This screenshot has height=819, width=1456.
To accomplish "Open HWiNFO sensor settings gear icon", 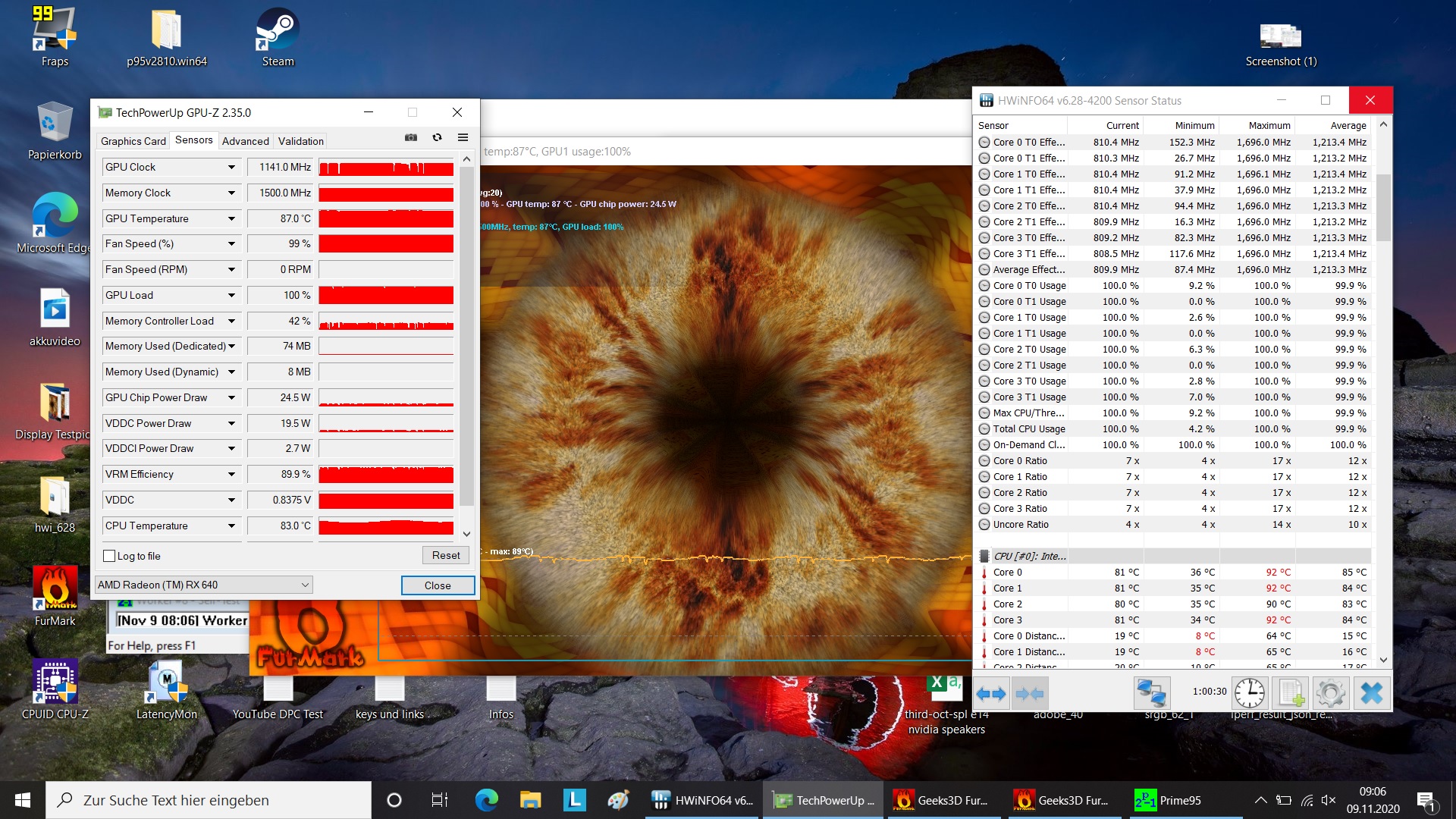I will [x=1330, y=693].
